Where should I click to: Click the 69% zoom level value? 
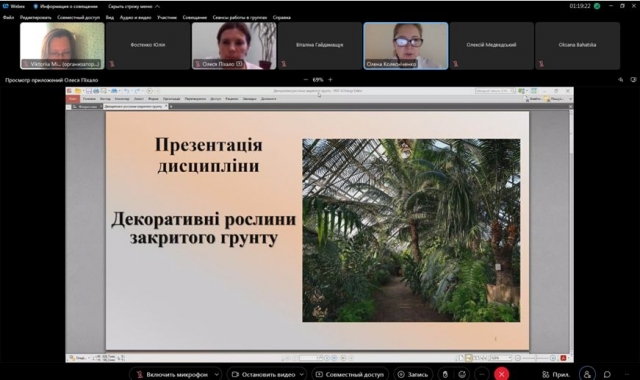coord(318,80)
